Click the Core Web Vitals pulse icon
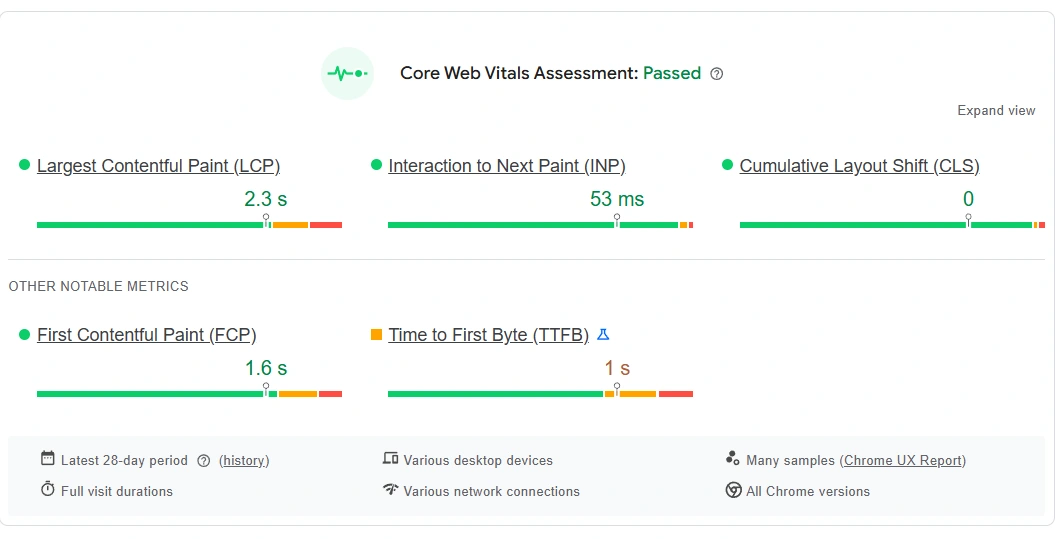Screen dimensions: 1055x539 pyautogui.click(x=347, y=74)
